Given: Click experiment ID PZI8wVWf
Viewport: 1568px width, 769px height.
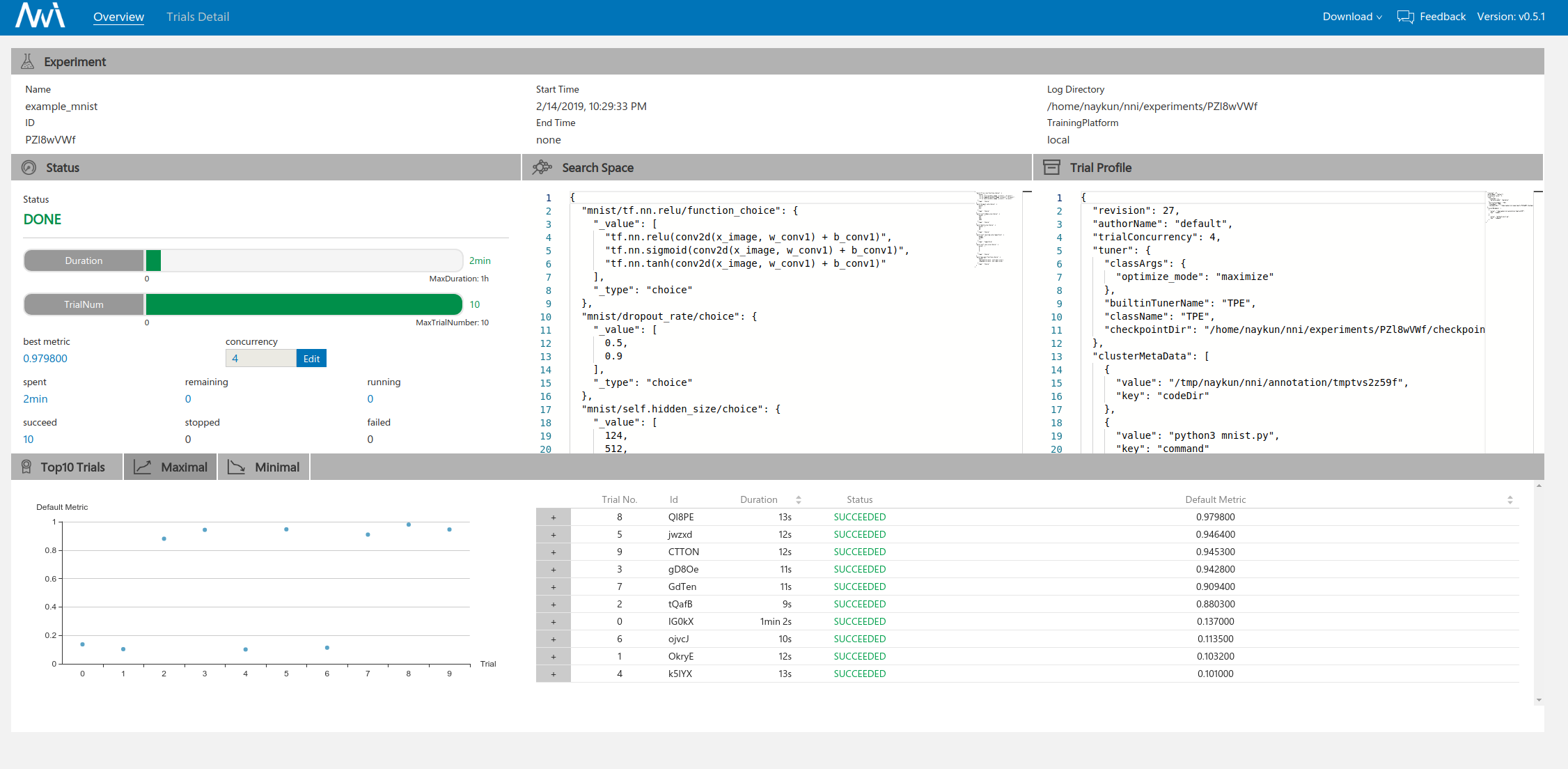Looking at the screenshot, I should (50, 139).
